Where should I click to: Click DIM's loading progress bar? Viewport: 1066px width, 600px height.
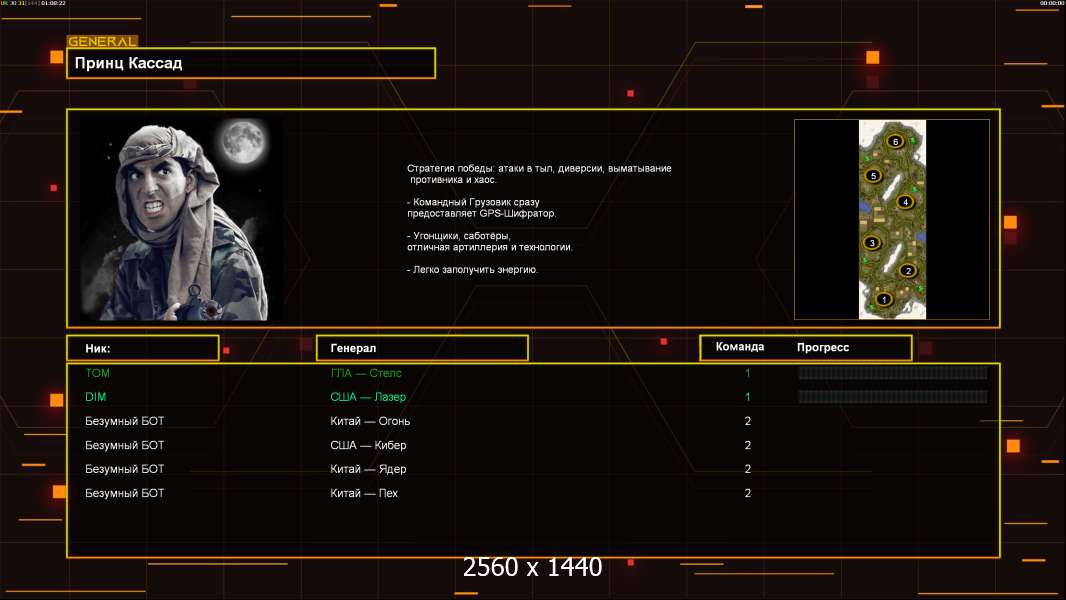[892, 397]
